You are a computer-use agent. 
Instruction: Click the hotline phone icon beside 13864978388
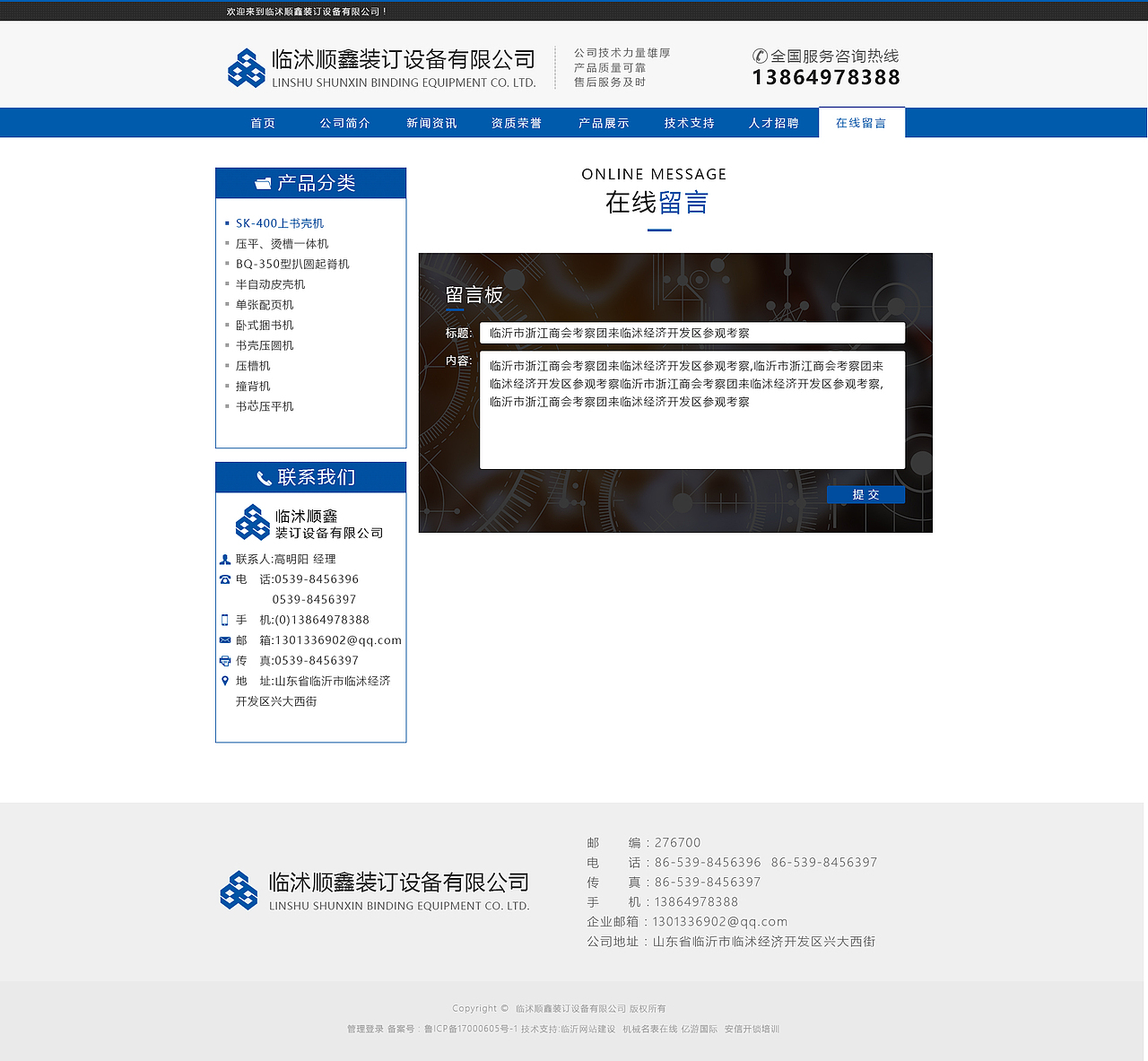pos(760,56)
